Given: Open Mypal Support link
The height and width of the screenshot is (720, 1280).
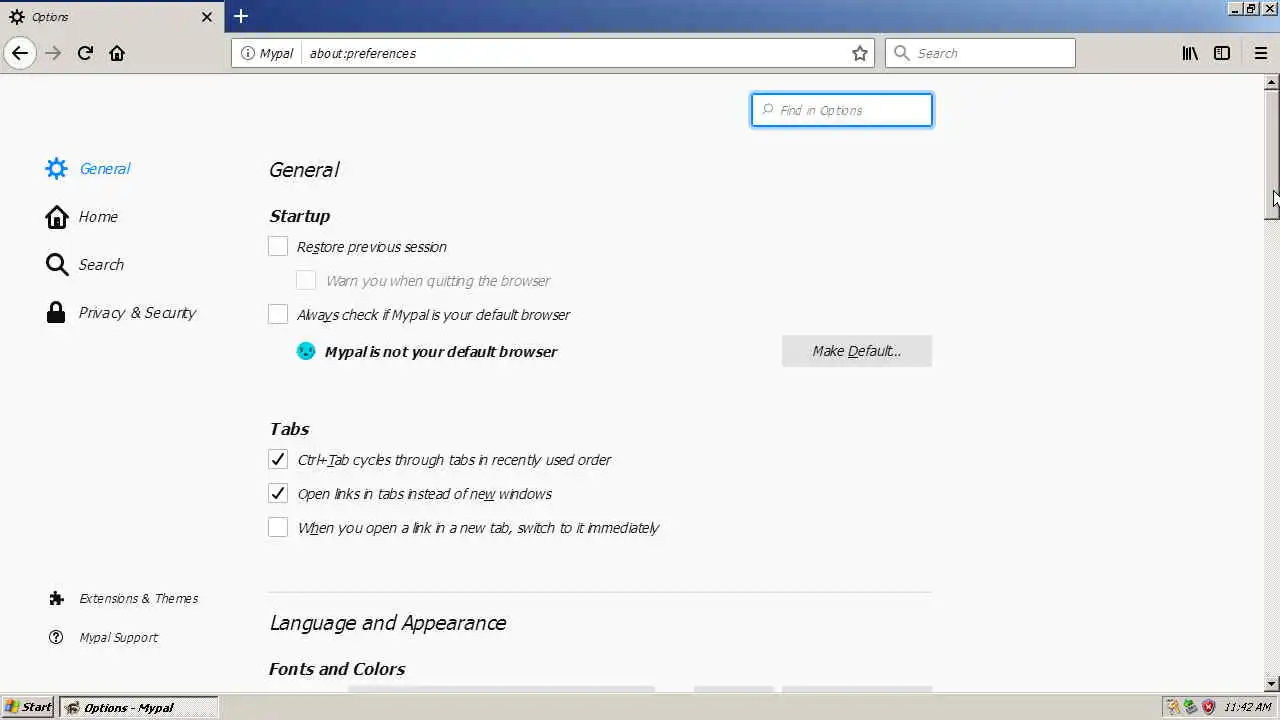Looking at the screenshot, I should (104, 637).
